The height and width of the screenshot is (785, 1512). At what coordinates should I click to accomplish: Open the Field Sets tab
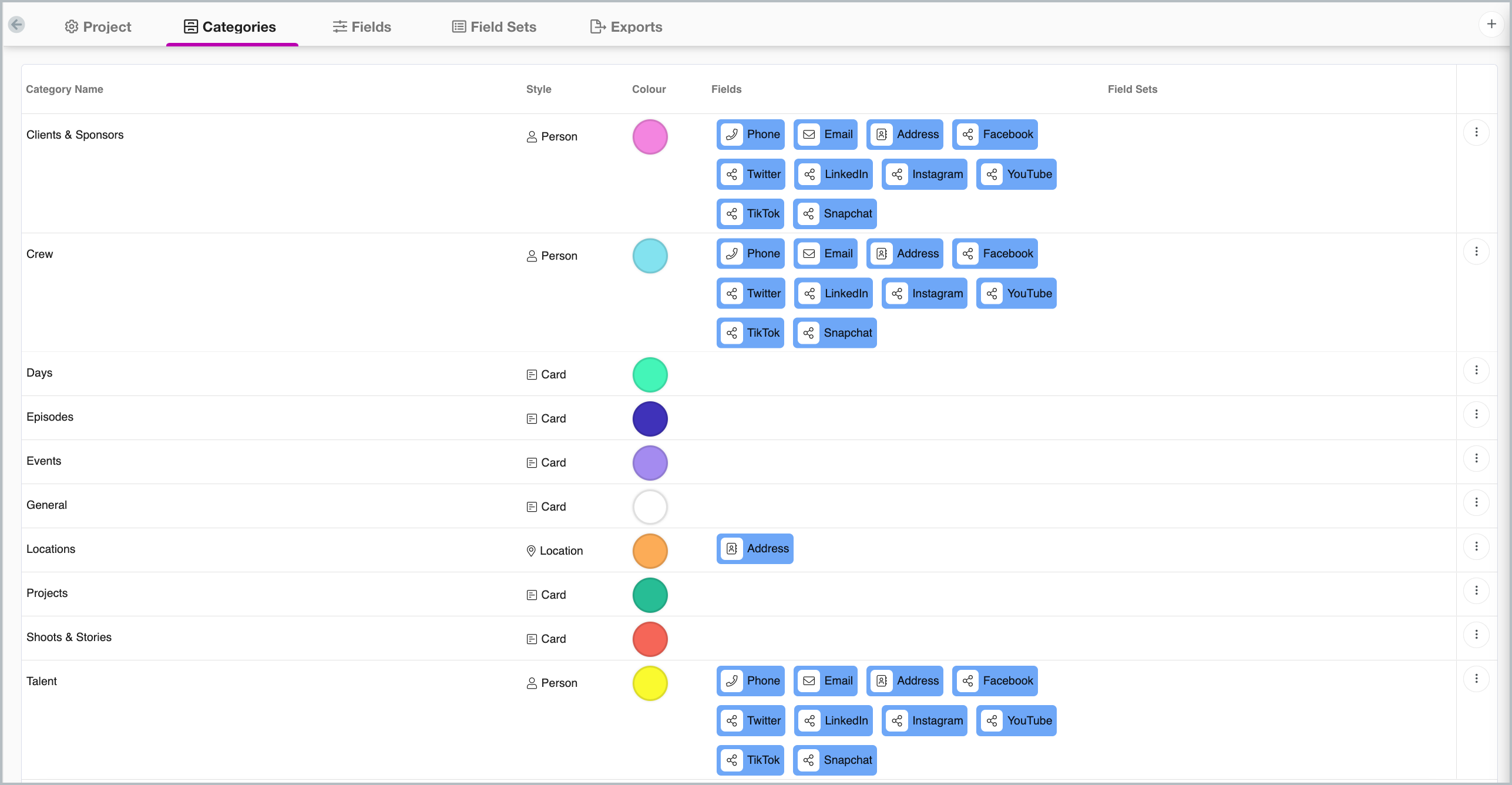tap(494, 26)
